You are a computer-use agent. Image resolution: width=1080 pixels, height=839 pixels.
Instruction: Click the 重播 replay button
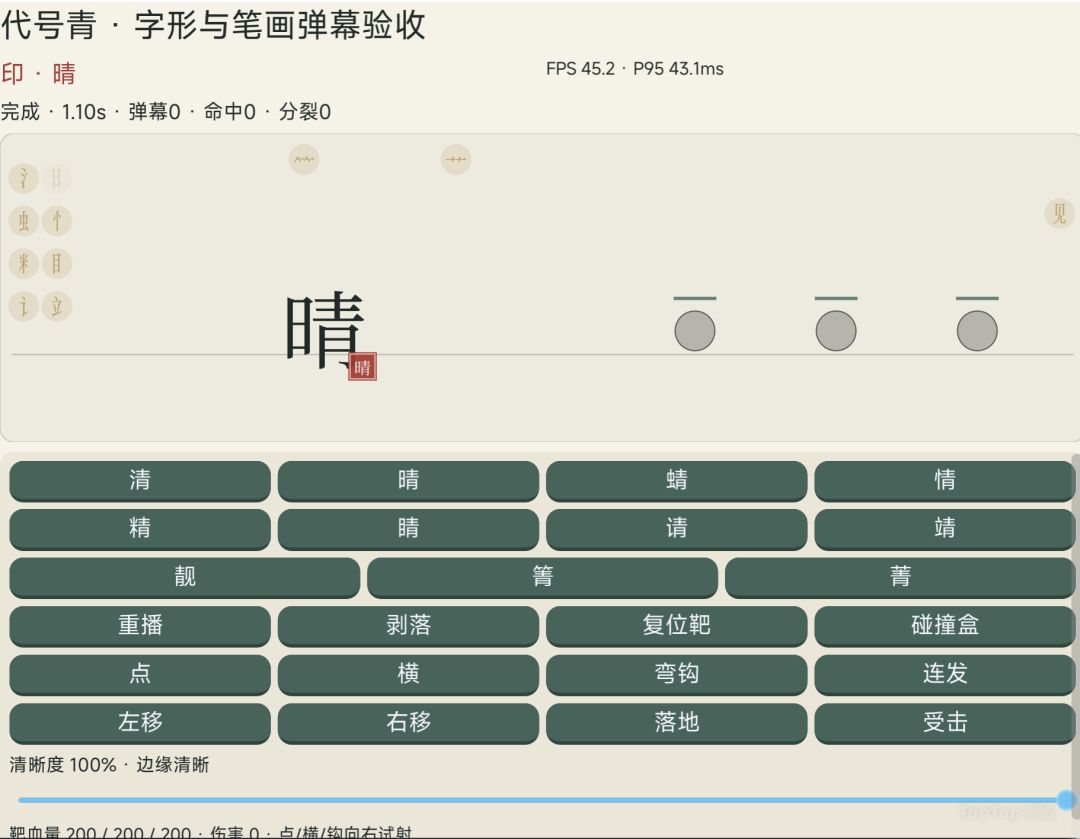(140, 625)
